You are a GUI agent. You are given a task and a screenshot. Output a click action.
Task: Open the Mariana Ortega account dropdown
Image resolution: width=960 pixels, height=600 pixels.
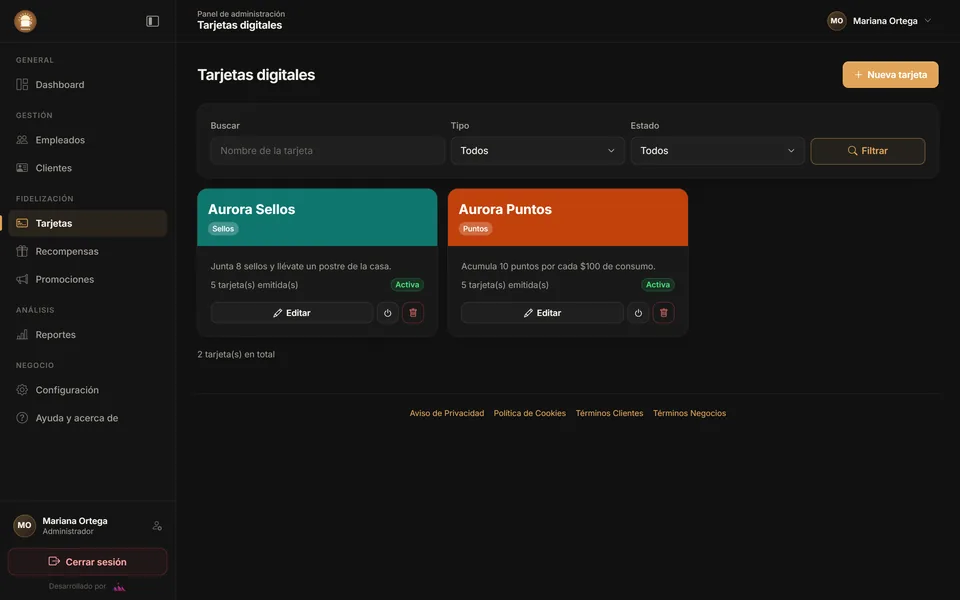879,21
